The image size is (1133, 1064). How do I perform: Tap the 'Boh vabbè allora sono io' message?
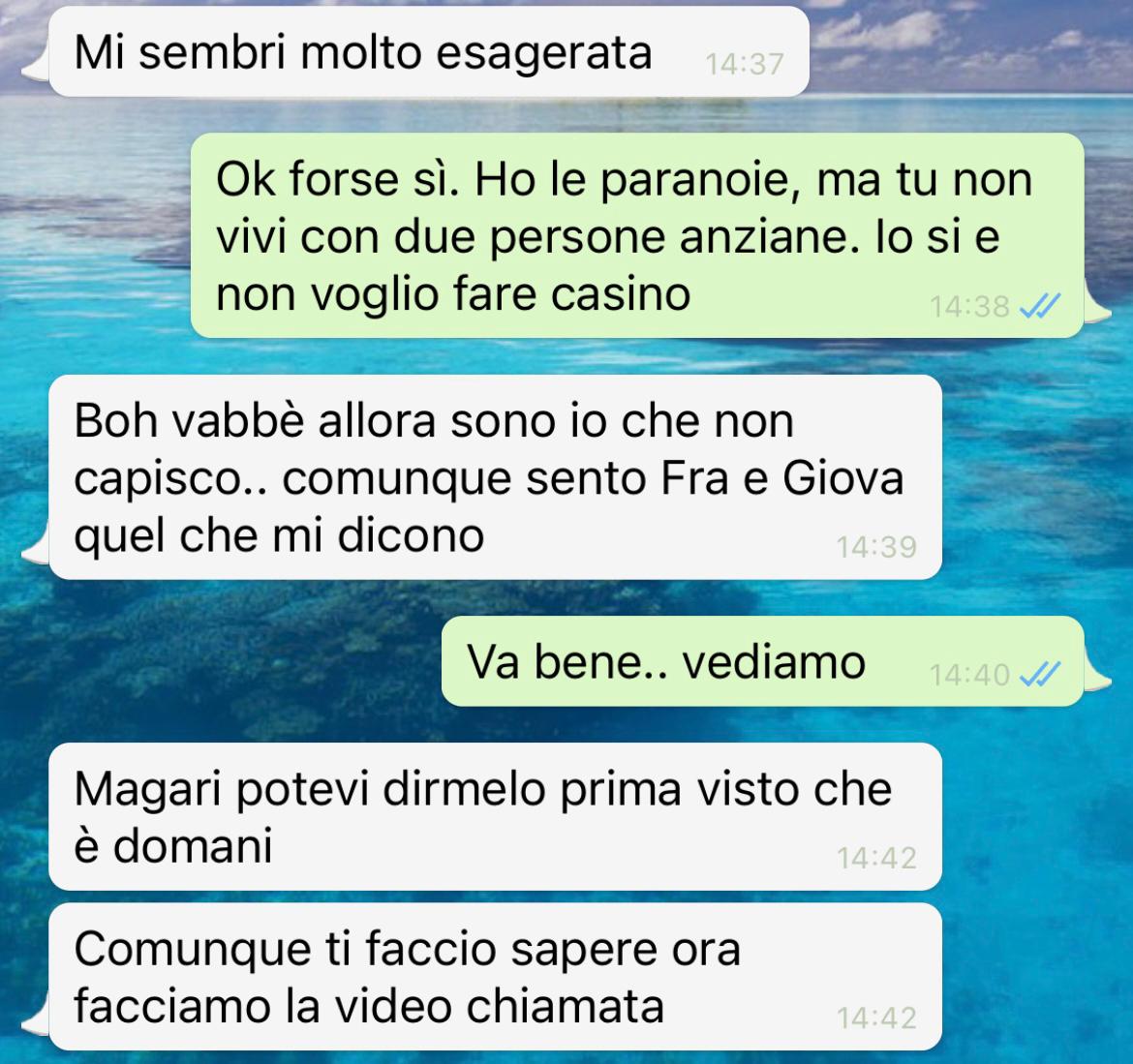click(x=495, y=477)
